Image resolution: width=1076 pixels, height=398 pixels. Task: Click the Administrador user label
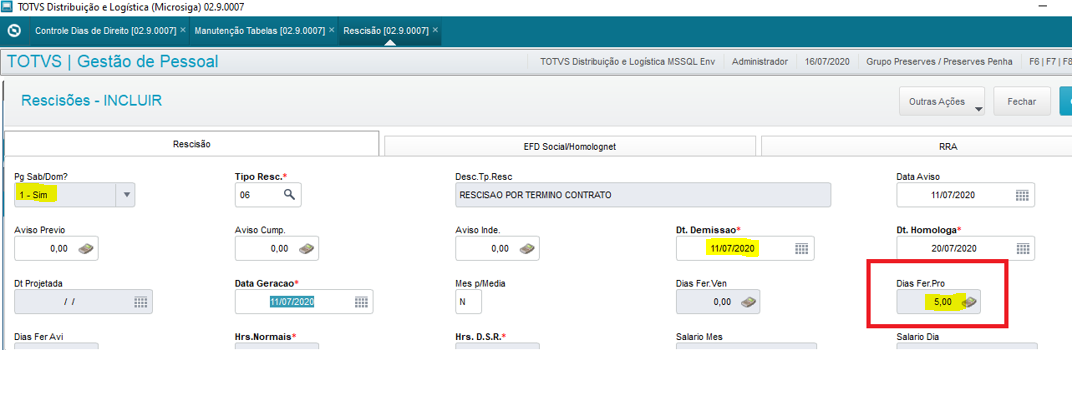[760, 62]
